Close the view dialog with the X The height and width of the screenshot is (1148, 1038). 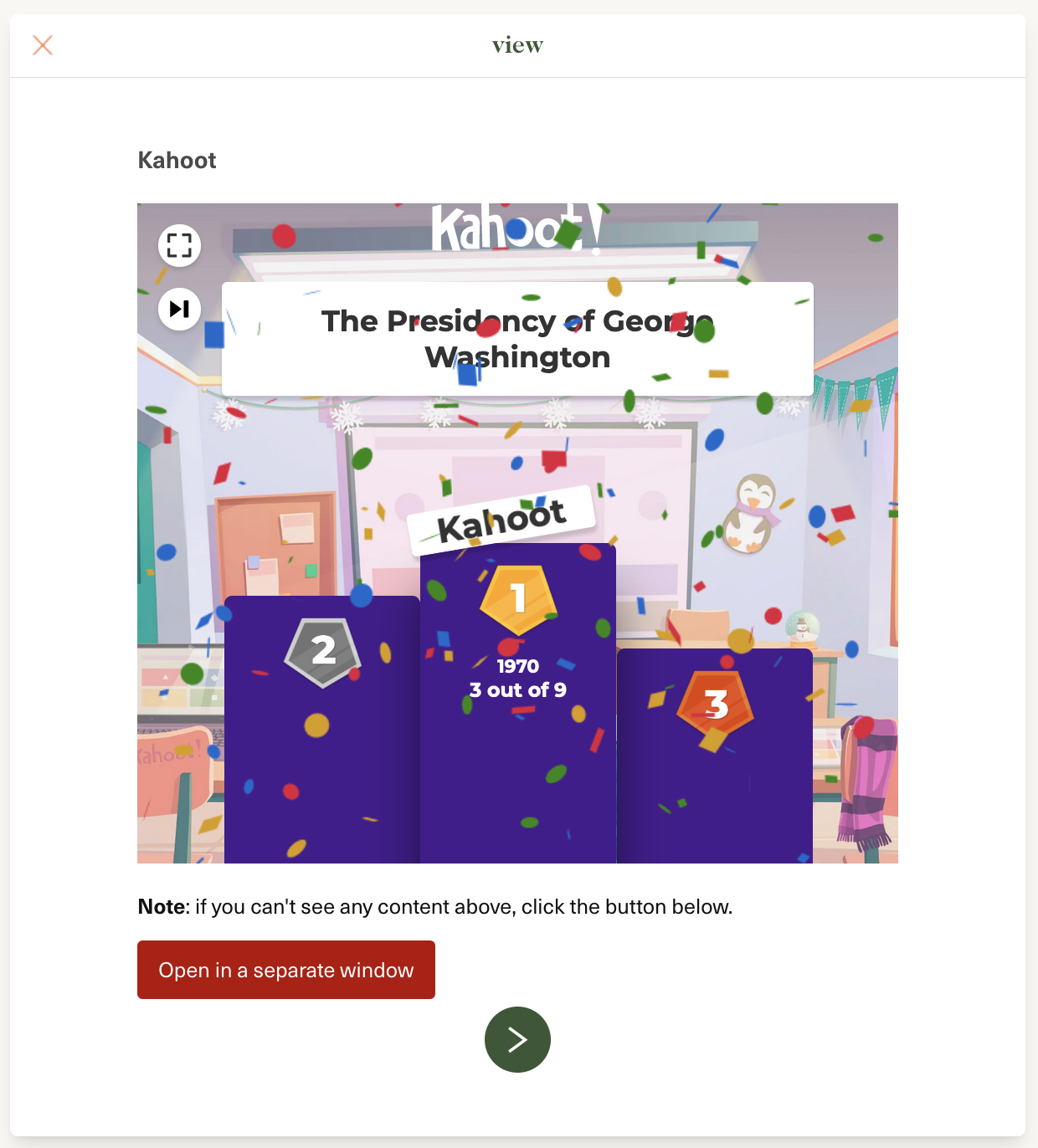(x=43, y=45)
